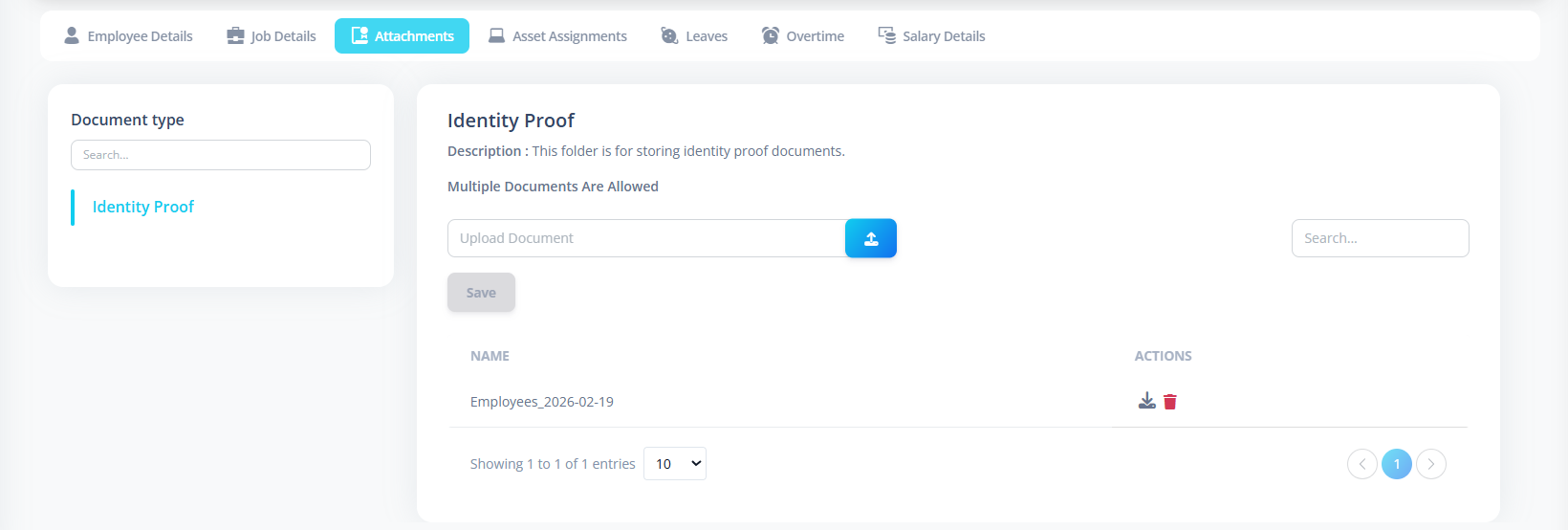This screenshot has height=530, width=1568.
Task: Go to the next page arrow
Action: pyautogui.click(x=1431, y=464)
